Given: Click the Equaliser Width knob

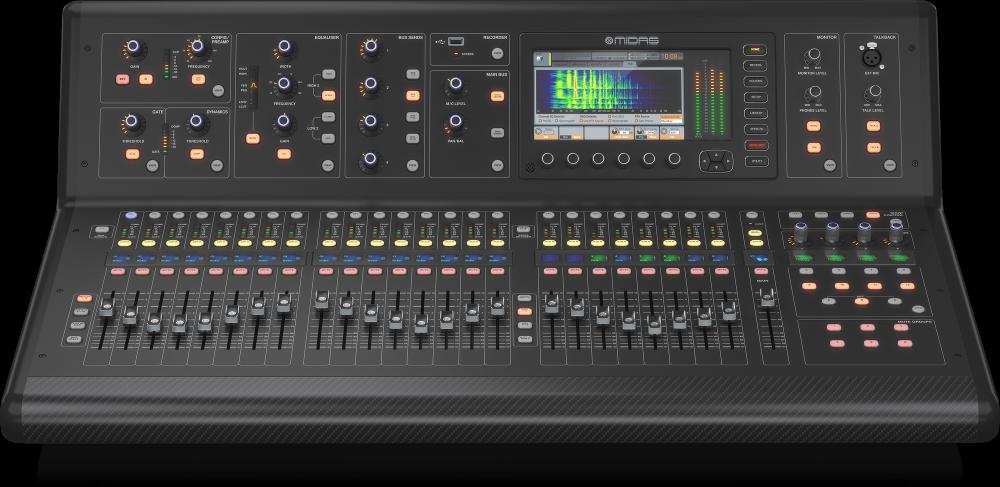Looking at the screenshot, I should pos(285,47).
